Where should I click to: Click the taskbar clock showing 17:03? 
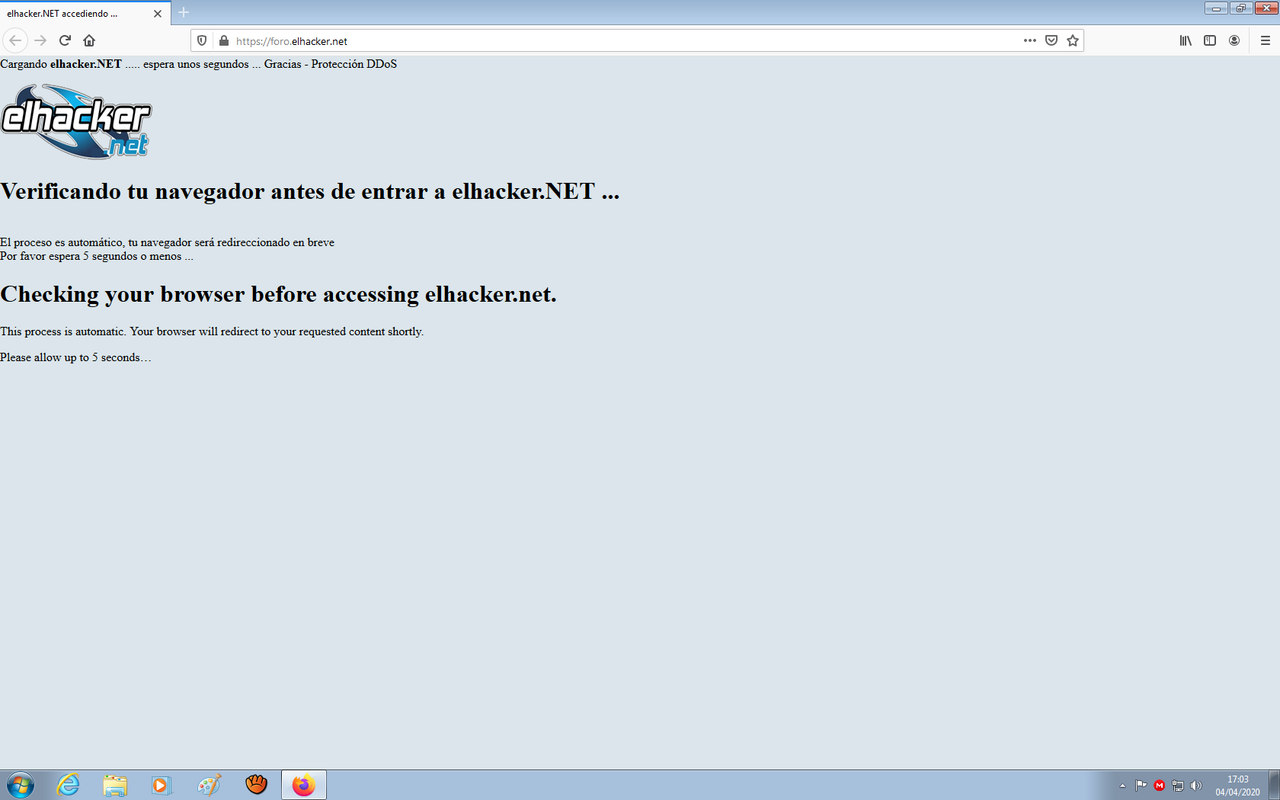pyautogui.click(x=1237, y=785)
